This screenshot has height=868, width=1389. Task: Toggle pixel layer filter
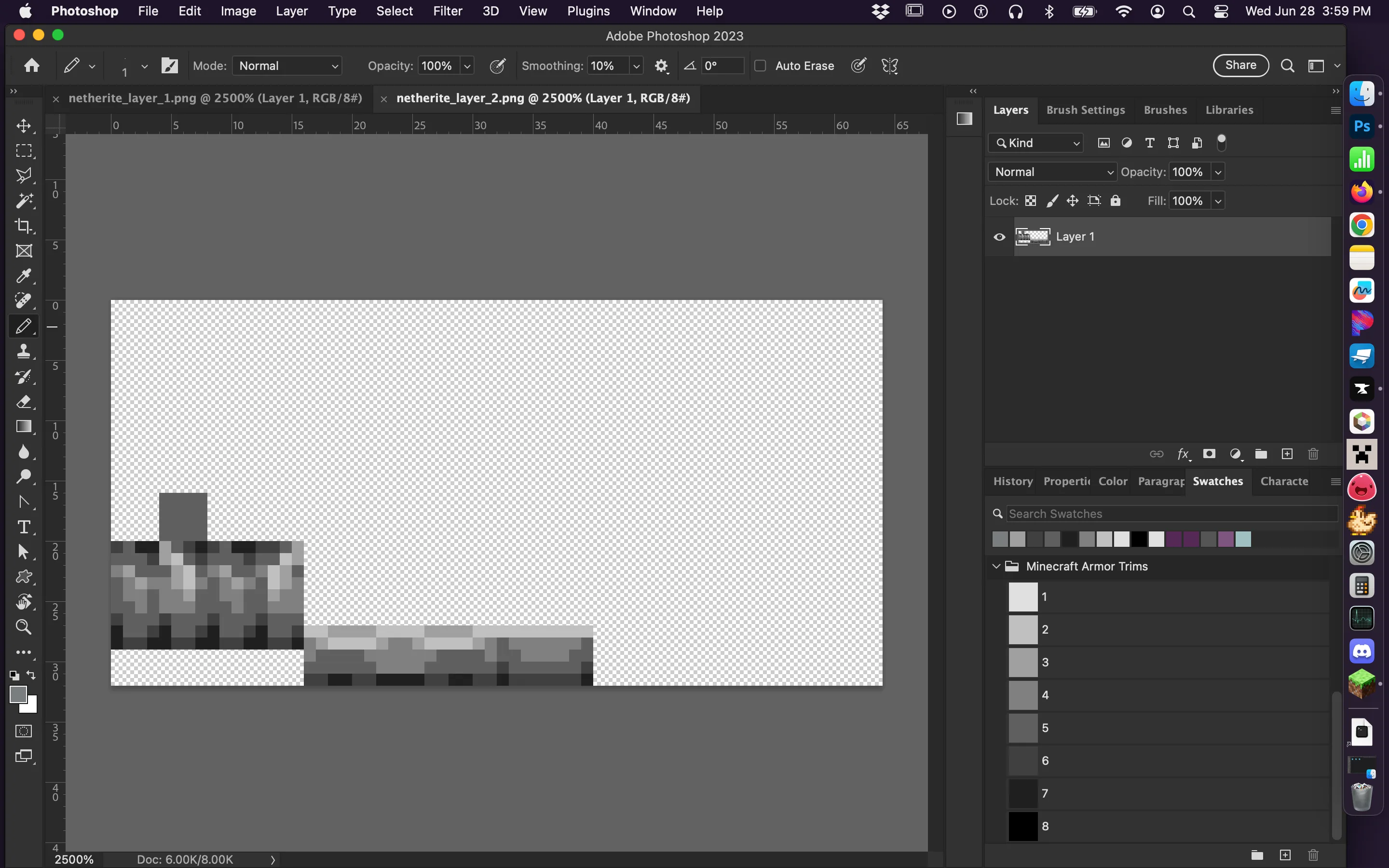[x=1104, y=143]
